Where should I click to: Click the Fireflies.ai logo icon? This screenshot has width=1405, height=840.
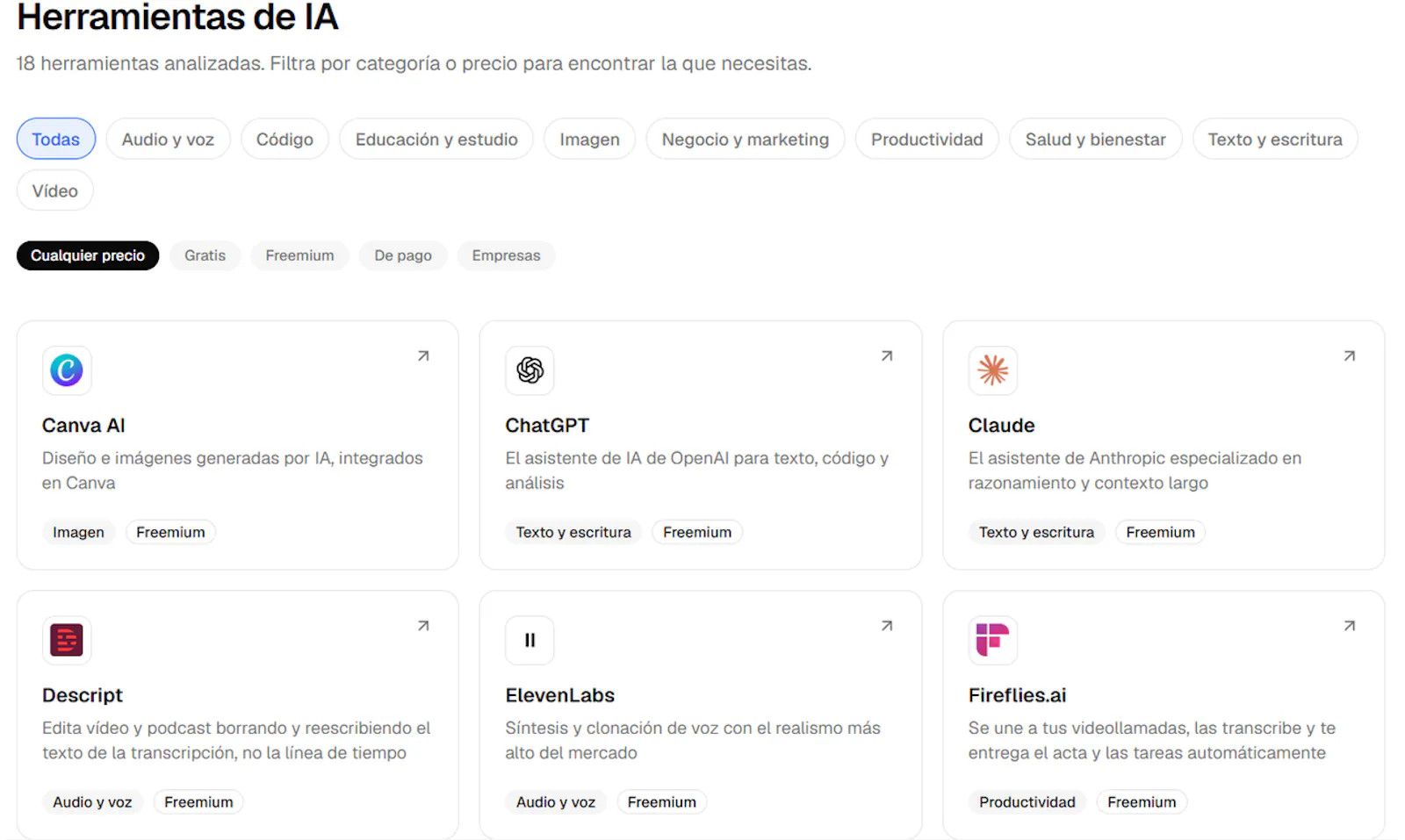pyautogui.click(x=993, y=640)
